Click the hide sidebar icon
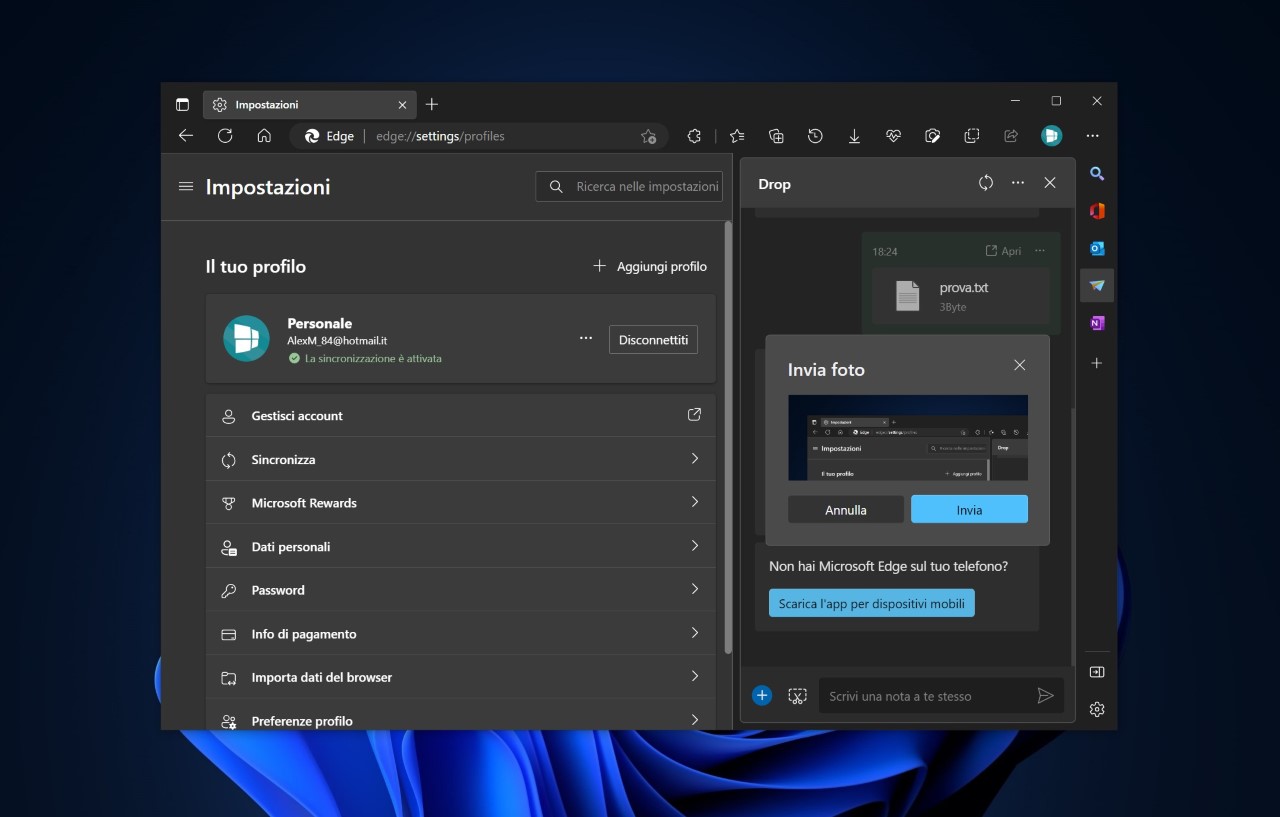The width and height of the screenshot is (1280, 817). point(1097,672)
